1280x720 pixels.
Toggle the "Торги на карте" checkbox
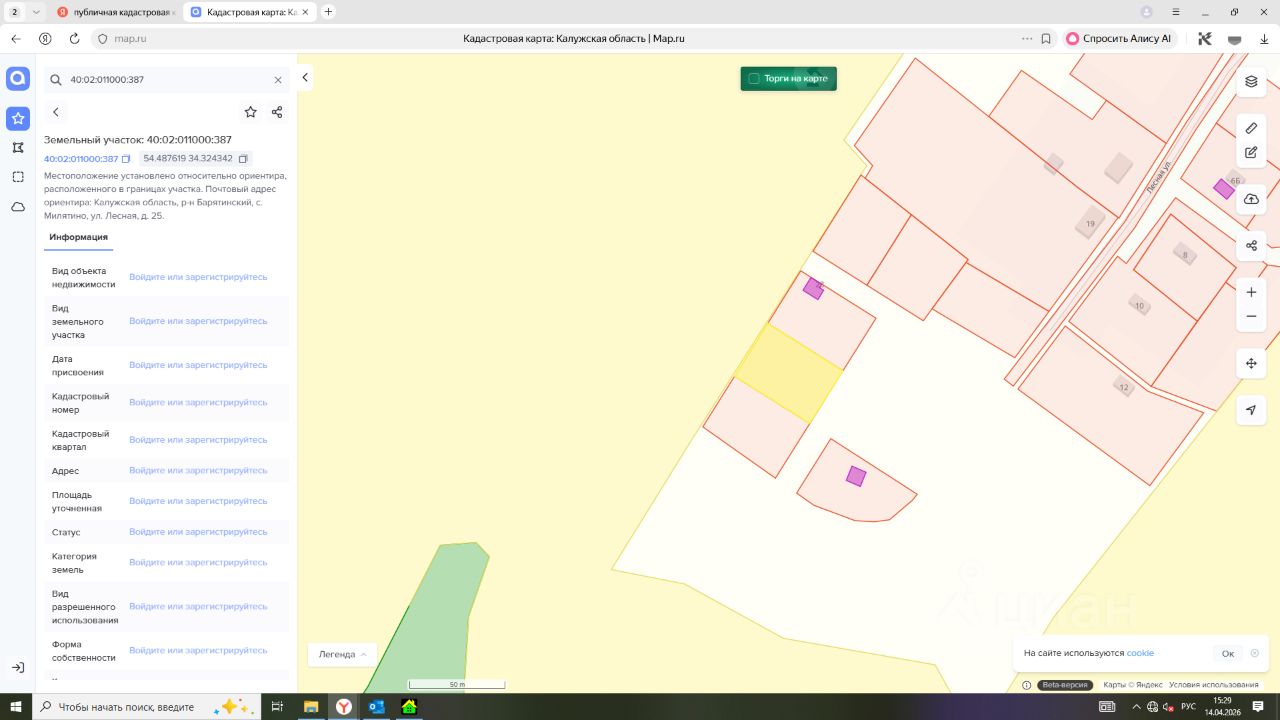pyautogui.click(x=754, y=78)
